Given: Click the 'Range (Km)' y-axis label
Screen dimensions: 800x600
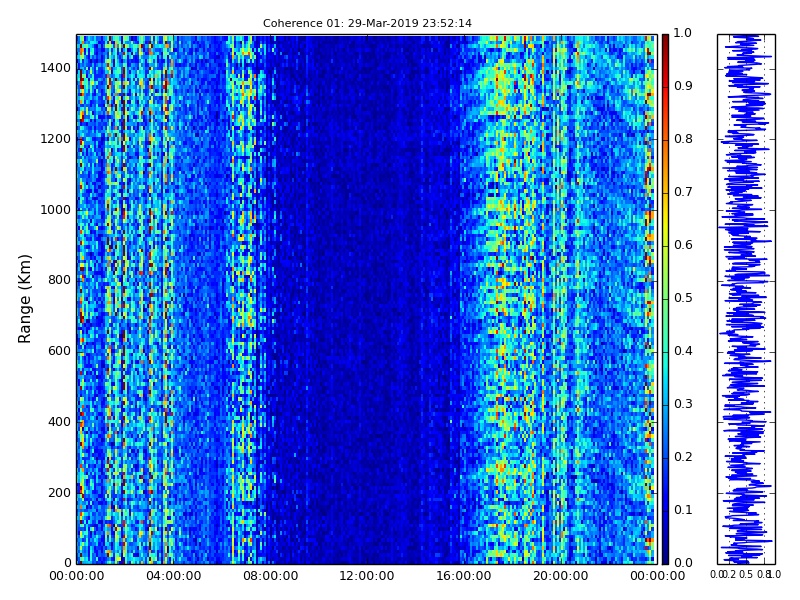Looking at the screenshot, I should click(24, 299).
